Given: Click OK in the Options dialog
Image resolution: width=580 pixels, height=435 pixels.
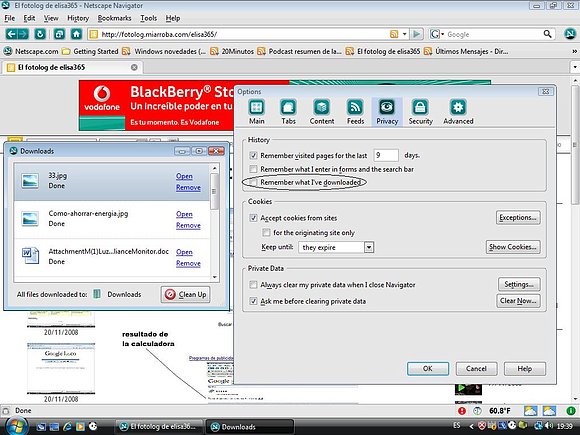Looking at the screenshot, I should point(428,368).
